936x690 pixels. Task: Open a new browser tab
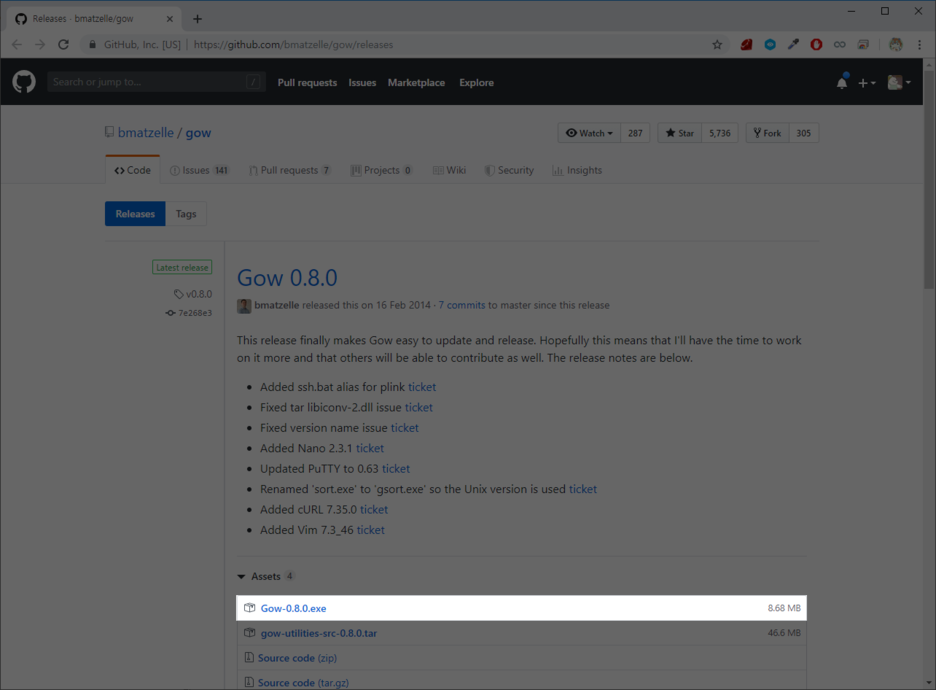(198, 19)
